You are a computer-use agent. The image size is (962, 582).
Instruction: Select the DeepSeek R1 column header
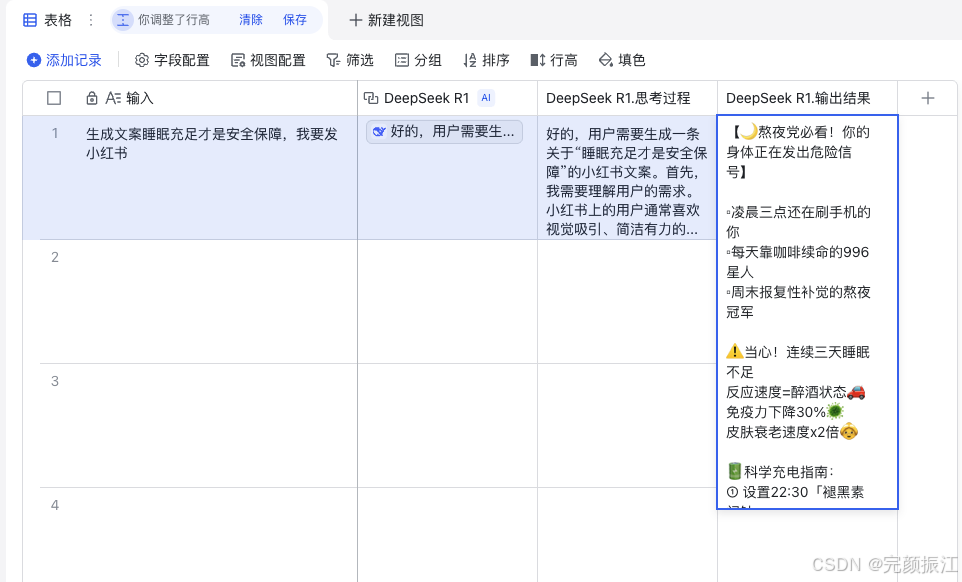(x=448, y=98)
